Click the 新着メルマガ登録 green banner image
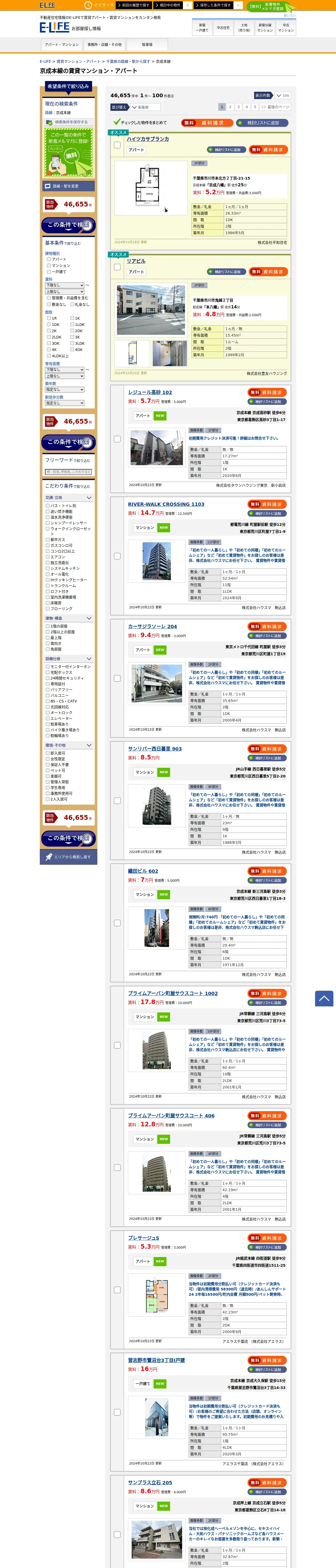Image resolution: width=336 pixels, height=1568 pixels. pos(68,152)
